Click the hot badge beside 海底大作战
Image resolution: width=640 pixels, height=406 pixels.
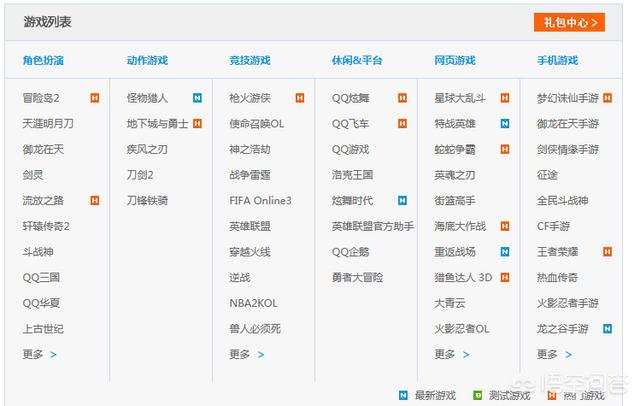pos(504,226)
